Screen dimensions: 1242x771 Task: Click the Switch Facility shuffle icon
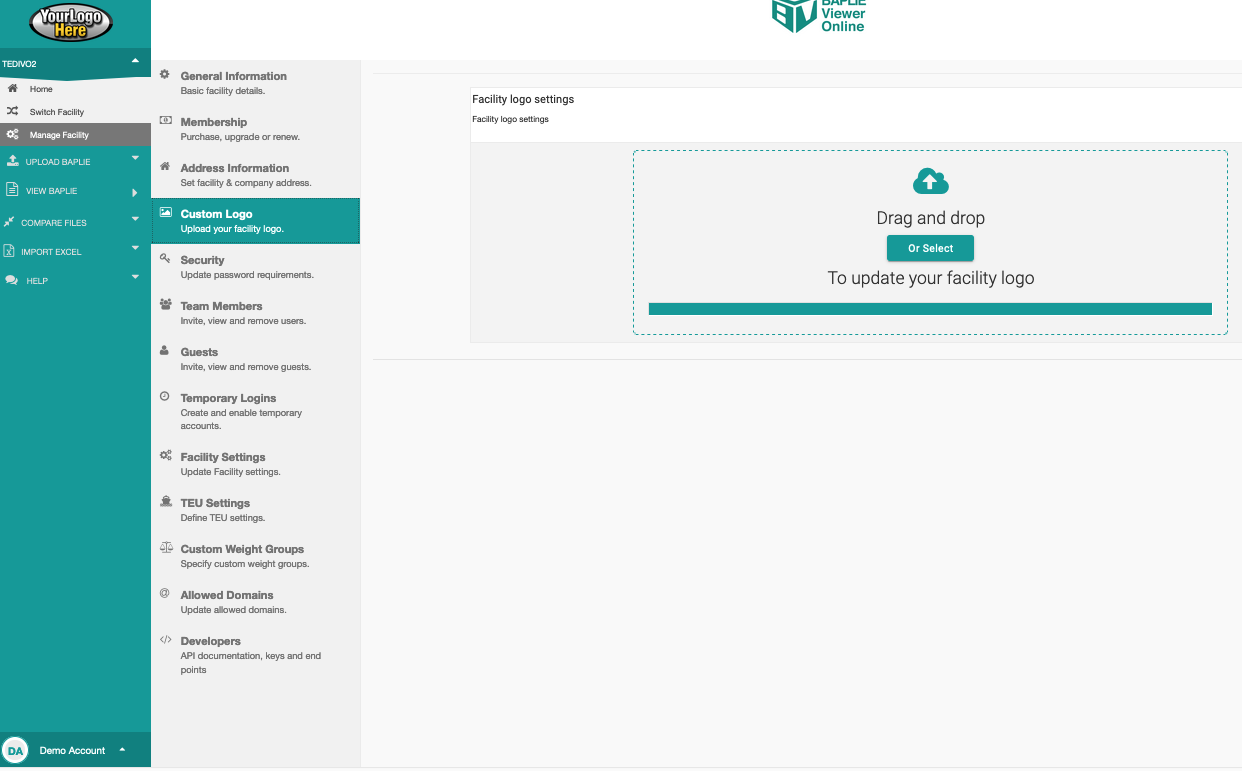[13, 112]
